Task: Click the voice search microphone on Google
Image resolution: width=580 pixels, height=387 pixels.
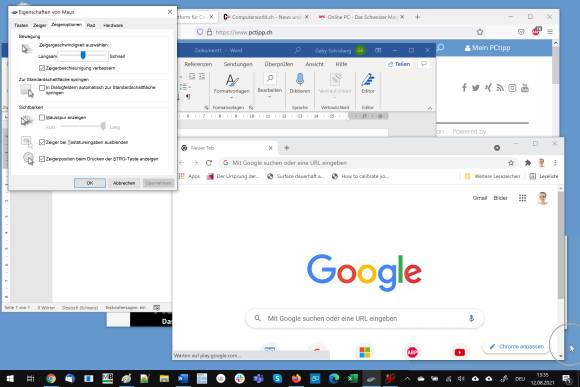Action: pyautogui.click(x=471, y=318)
